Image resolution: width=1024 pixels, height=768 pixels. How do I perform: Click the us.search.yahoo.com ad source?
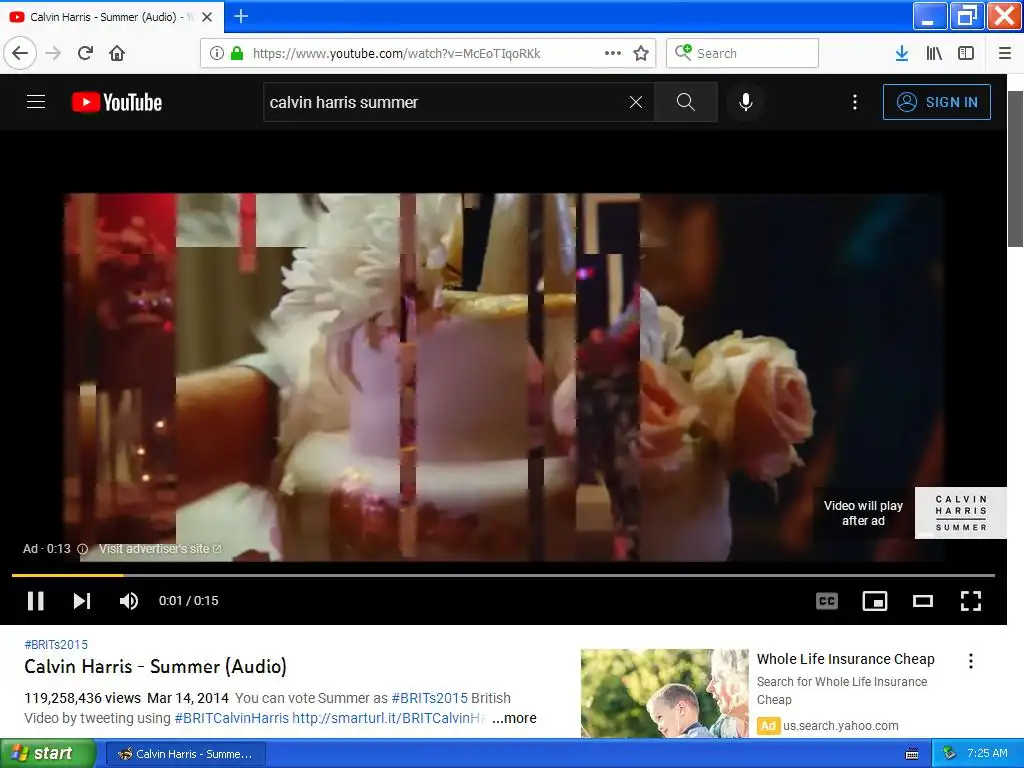(840, 726)
